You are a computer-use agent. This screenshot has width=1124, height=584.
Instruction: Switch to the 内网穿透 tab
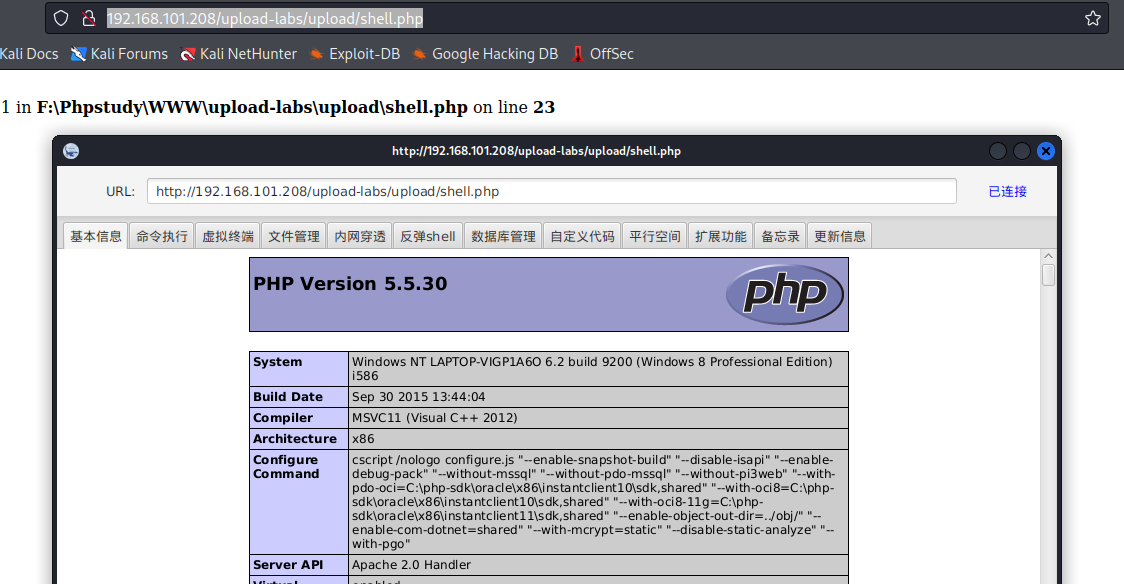[359, 236]
